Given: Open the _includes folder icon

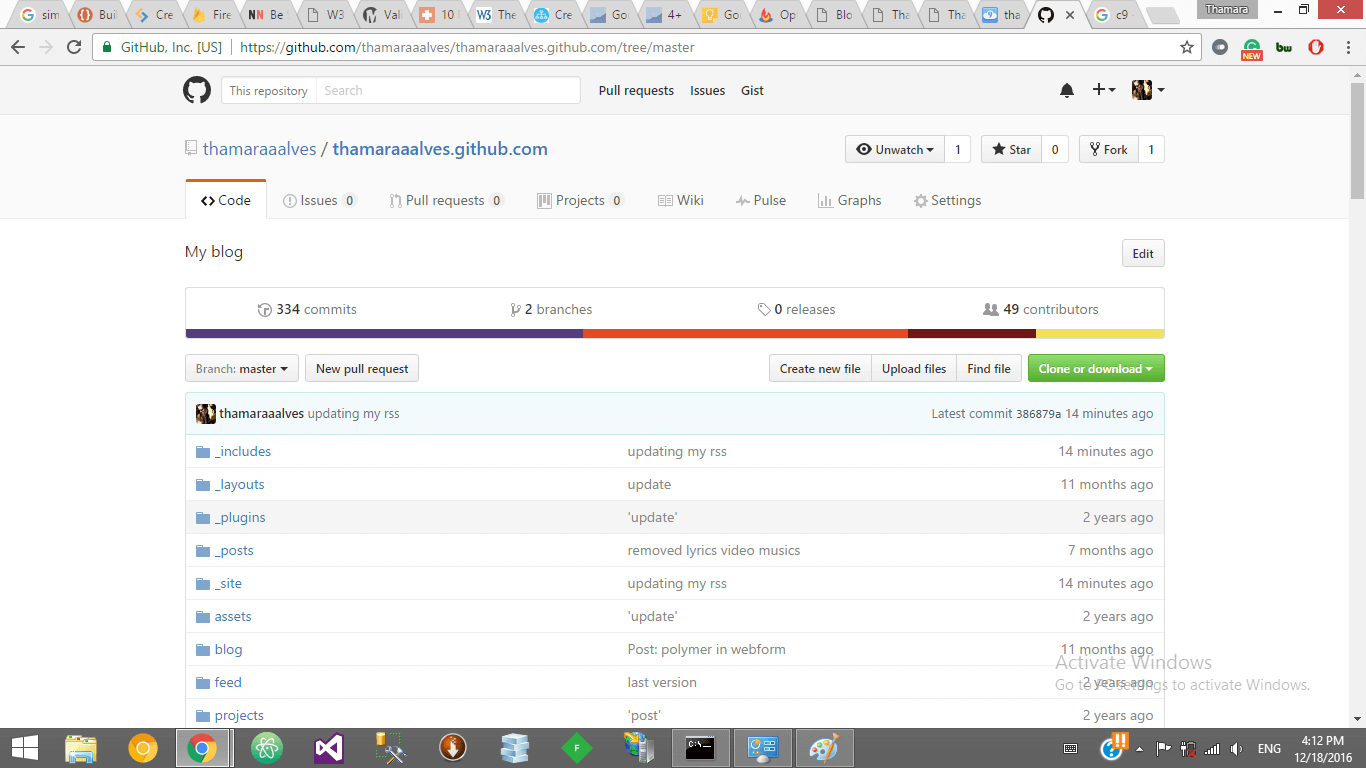Looking at the screenshot, I should click(203, 451).
